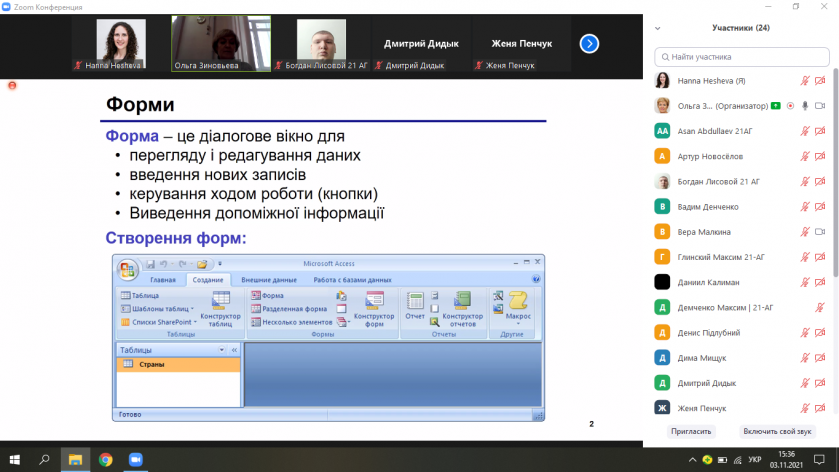839x472 pixels.
Task: Collapse the Участники panel with the chevron
Action: click(x=659, y=28)
